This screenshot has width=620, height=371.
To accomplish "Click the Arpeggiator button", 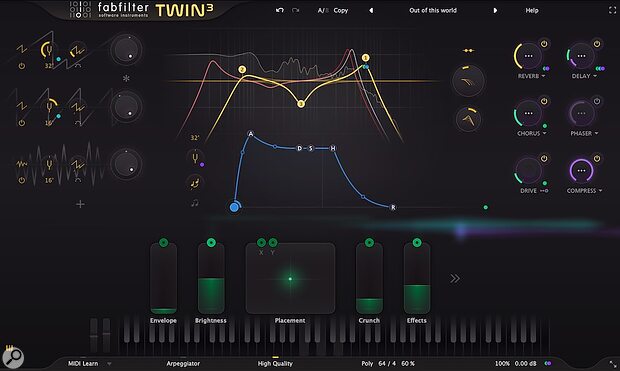I will 183,363.
